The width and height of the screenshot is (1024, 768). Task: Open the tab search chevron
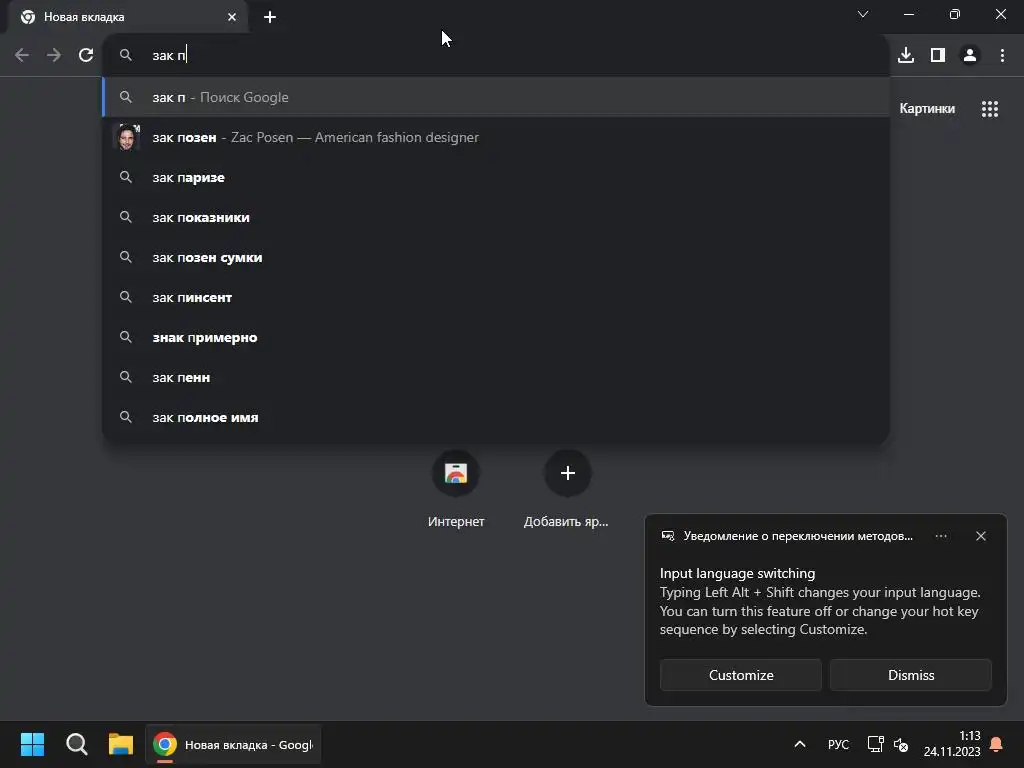[863, 14]
